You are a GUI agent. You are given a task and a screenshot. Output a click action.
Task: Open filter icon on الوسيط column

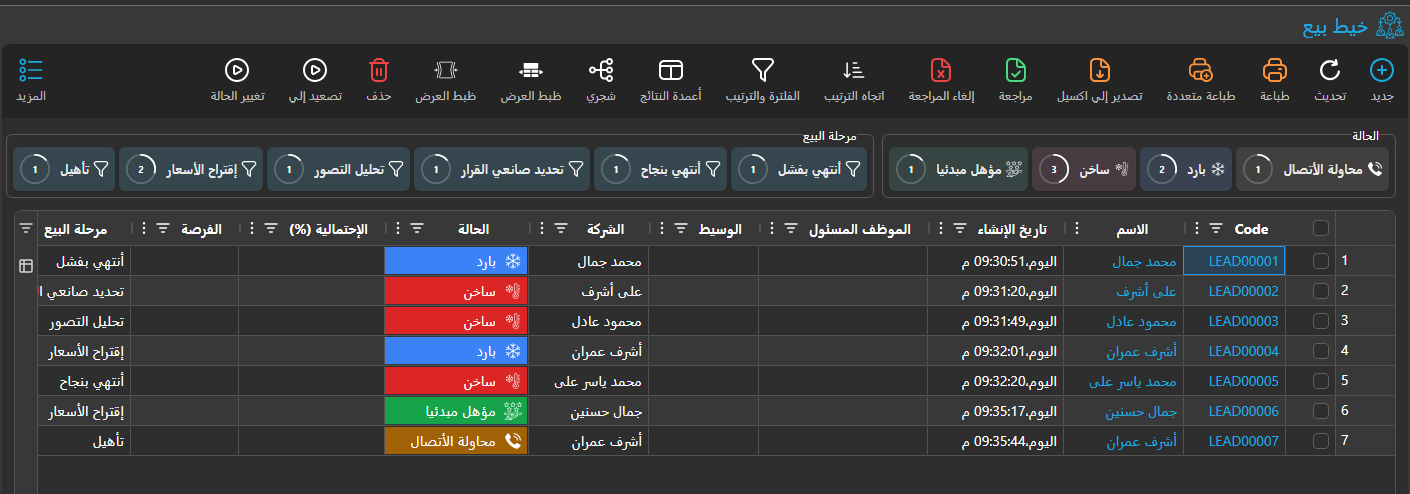[683, 229]
